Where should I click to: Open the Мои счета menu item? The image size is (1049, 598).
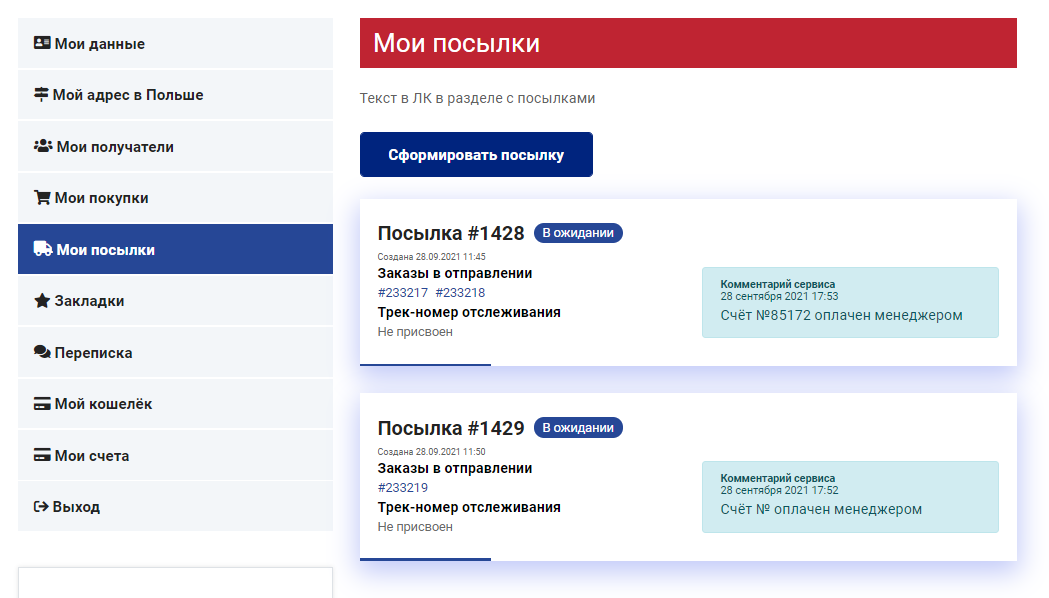pos(92,456)
